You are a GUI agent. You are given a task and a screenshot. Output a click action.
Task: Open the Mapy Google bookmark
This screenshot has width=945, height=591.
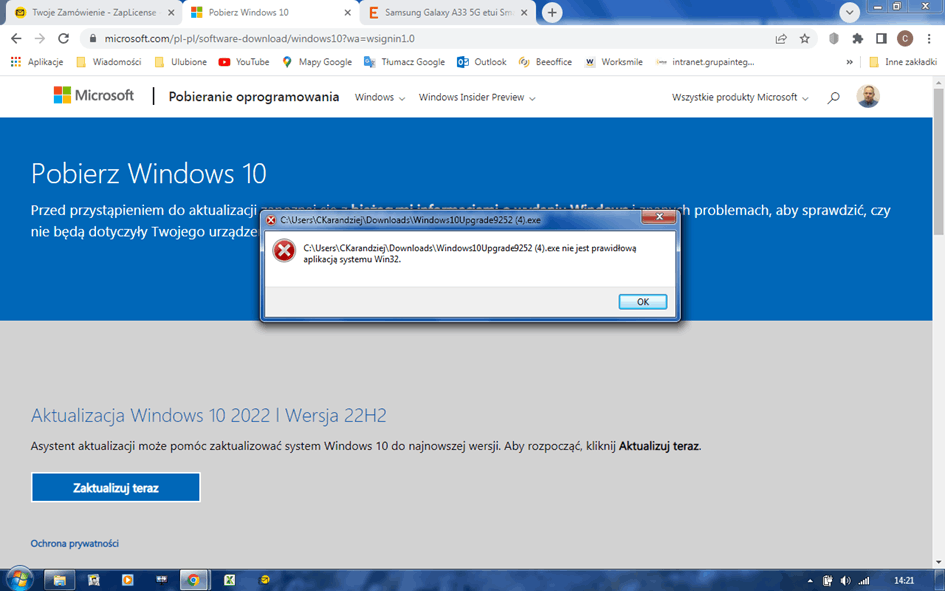tap(317, 62)
